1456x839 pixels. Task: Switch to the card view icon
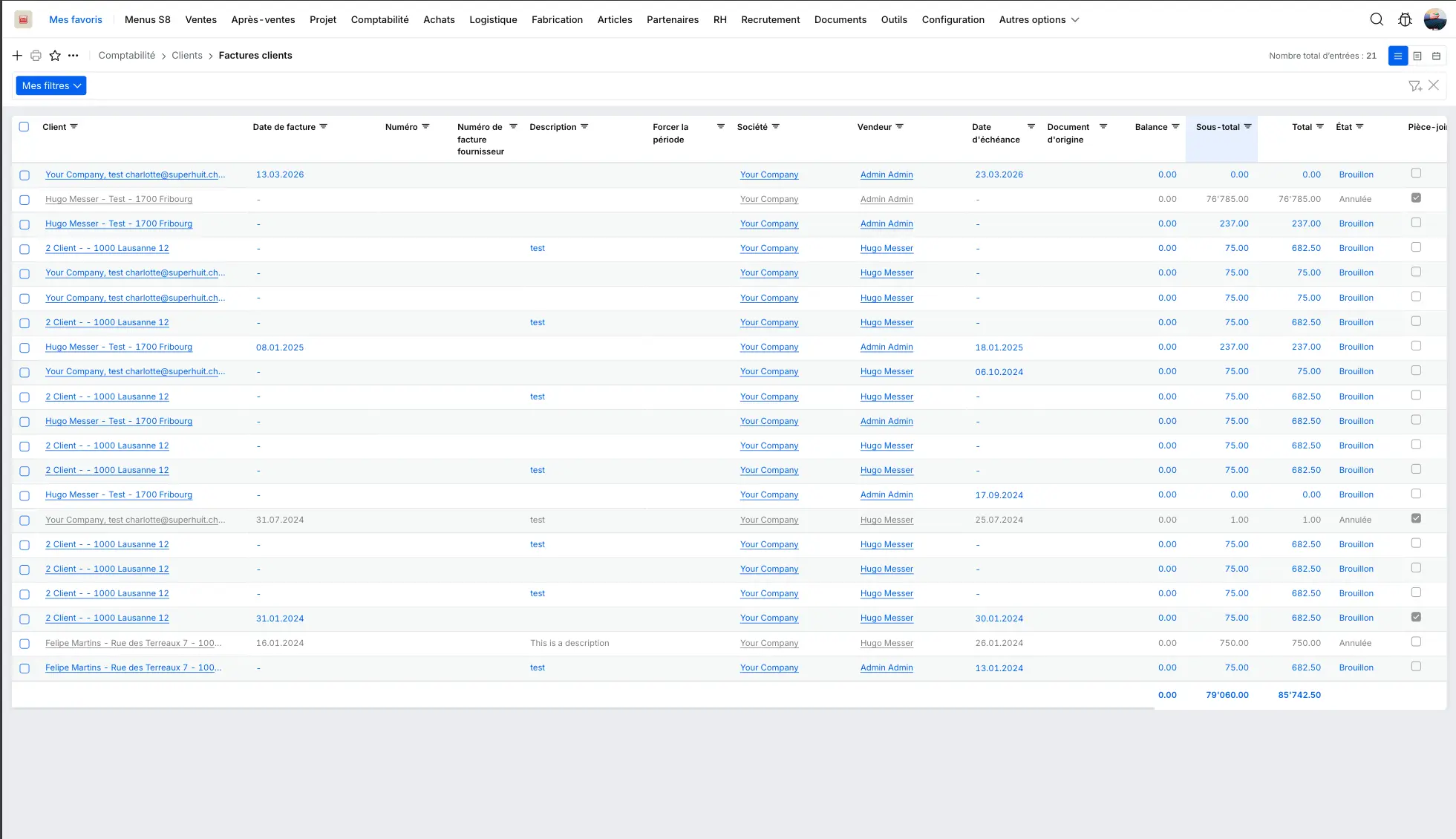1417,56
